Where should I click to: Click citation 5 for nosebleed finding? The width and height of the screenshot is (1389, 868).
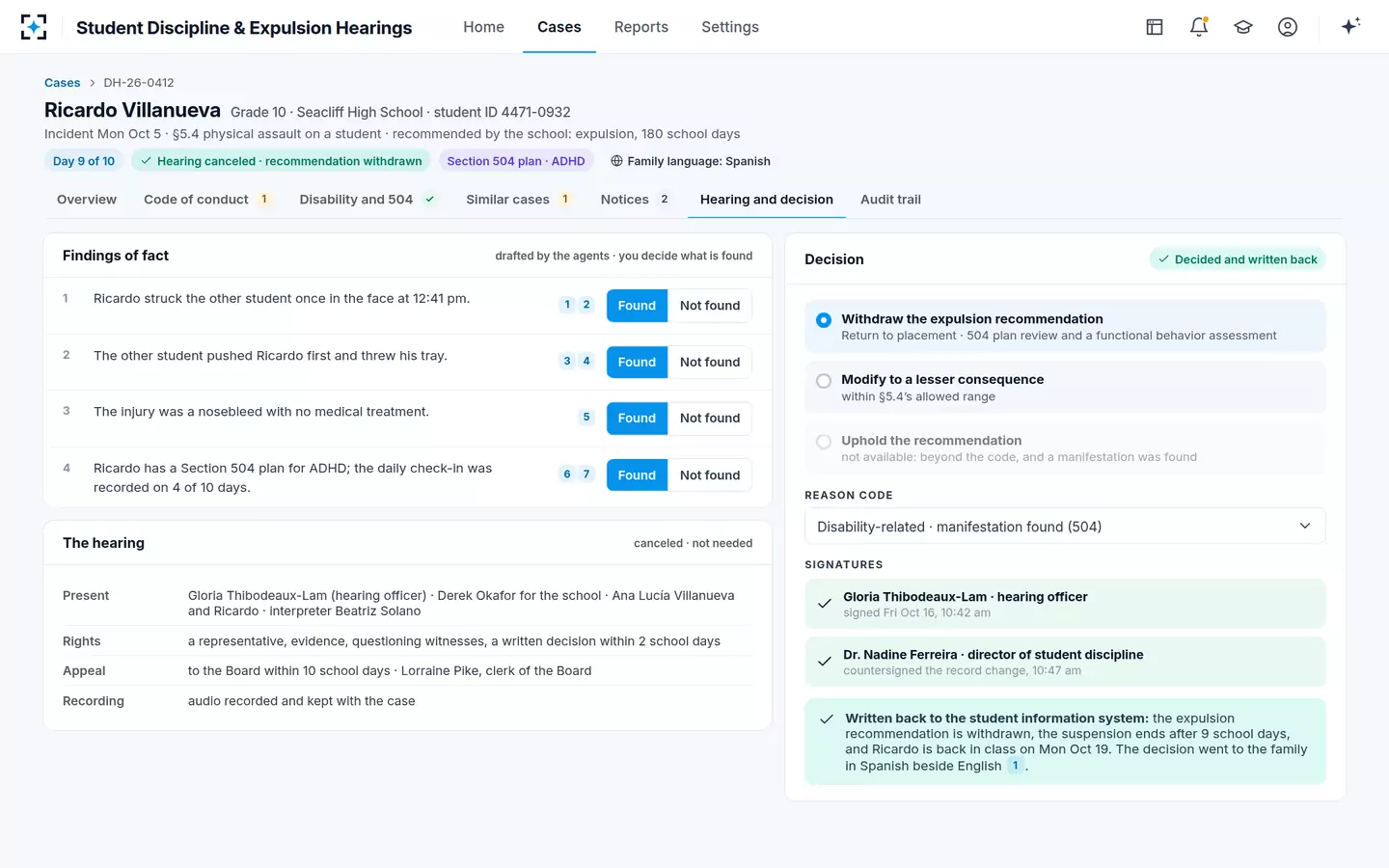(586, 418)
